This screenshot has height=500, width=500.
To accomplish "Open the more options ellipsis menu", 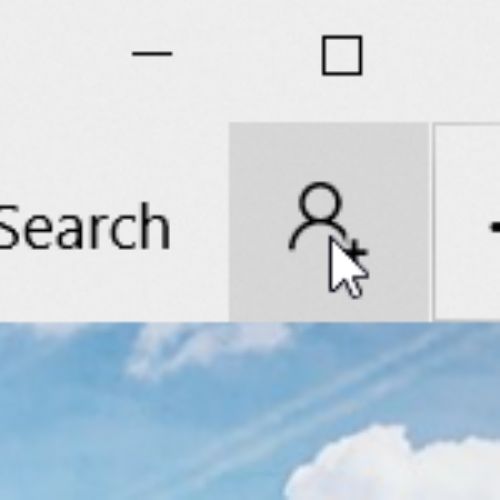I will point(495,228).
